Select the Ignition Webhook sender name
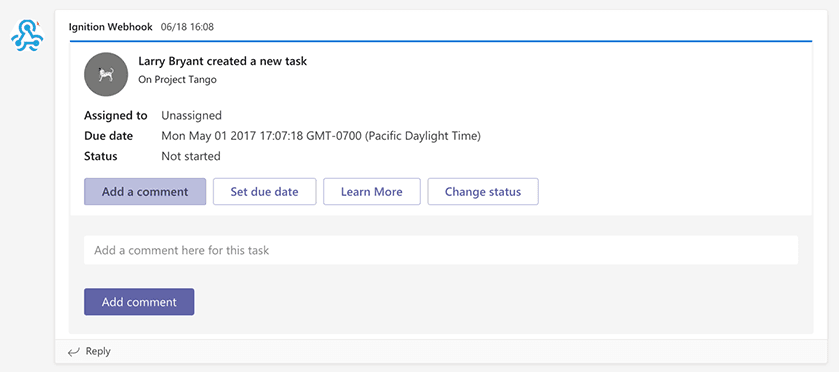 click(111, 27)
